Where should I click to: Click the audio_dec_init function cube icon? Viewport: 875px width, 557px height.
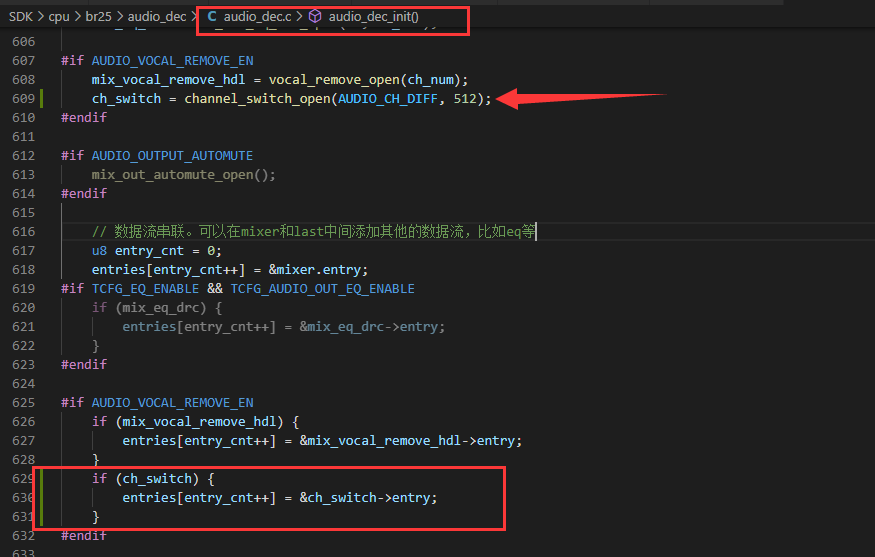click(315, 16)
